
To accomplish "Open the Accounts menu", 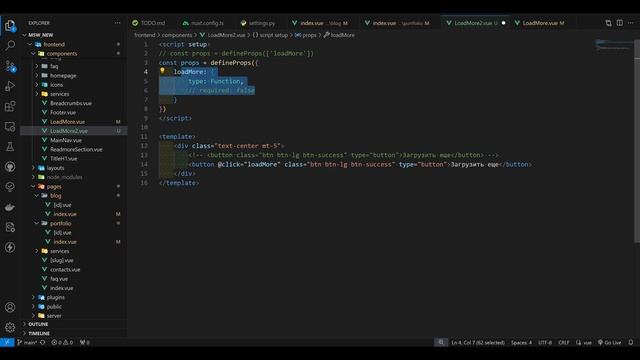I will tap(10, 307).
